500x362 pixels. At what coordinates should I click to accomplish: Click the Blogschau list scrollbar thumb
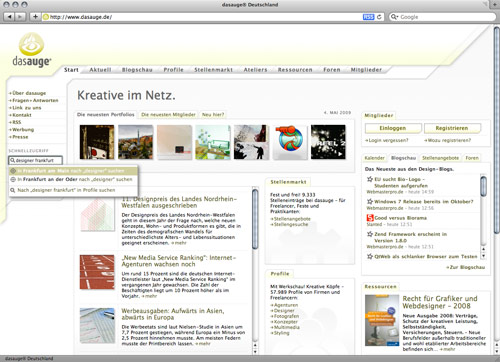pos(483,186)
